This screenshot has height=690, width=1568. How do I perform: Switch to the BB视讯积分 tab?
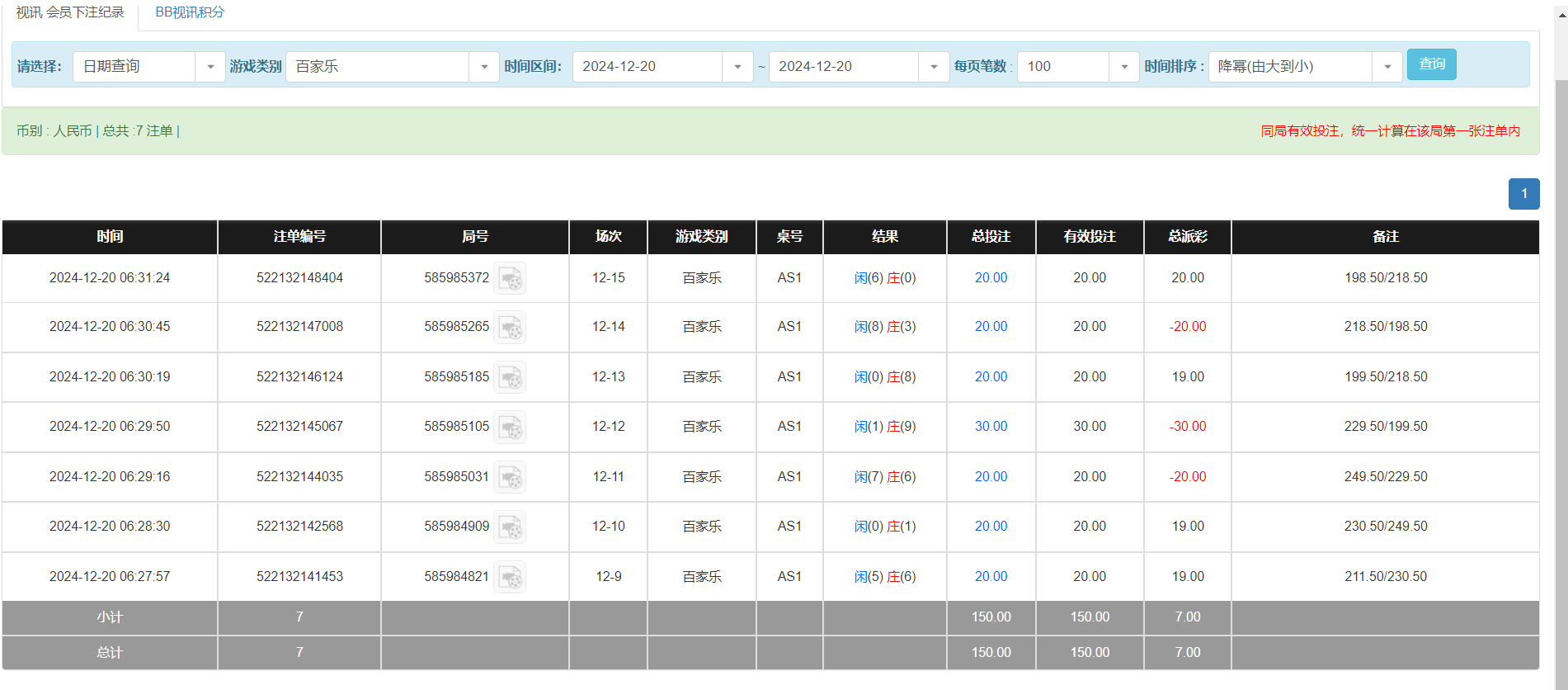click(190, 12)
